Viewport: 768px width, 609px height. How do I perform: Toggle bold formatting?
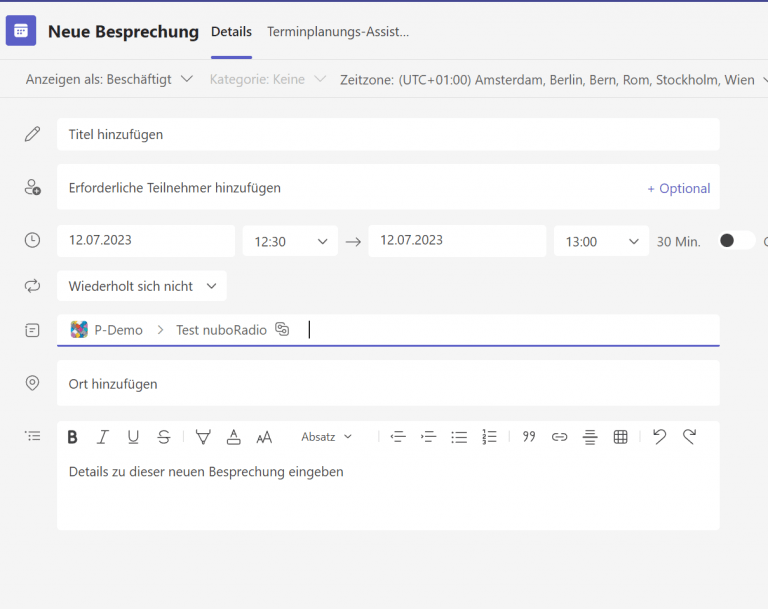pyautogui.click(x=72, y=437)
